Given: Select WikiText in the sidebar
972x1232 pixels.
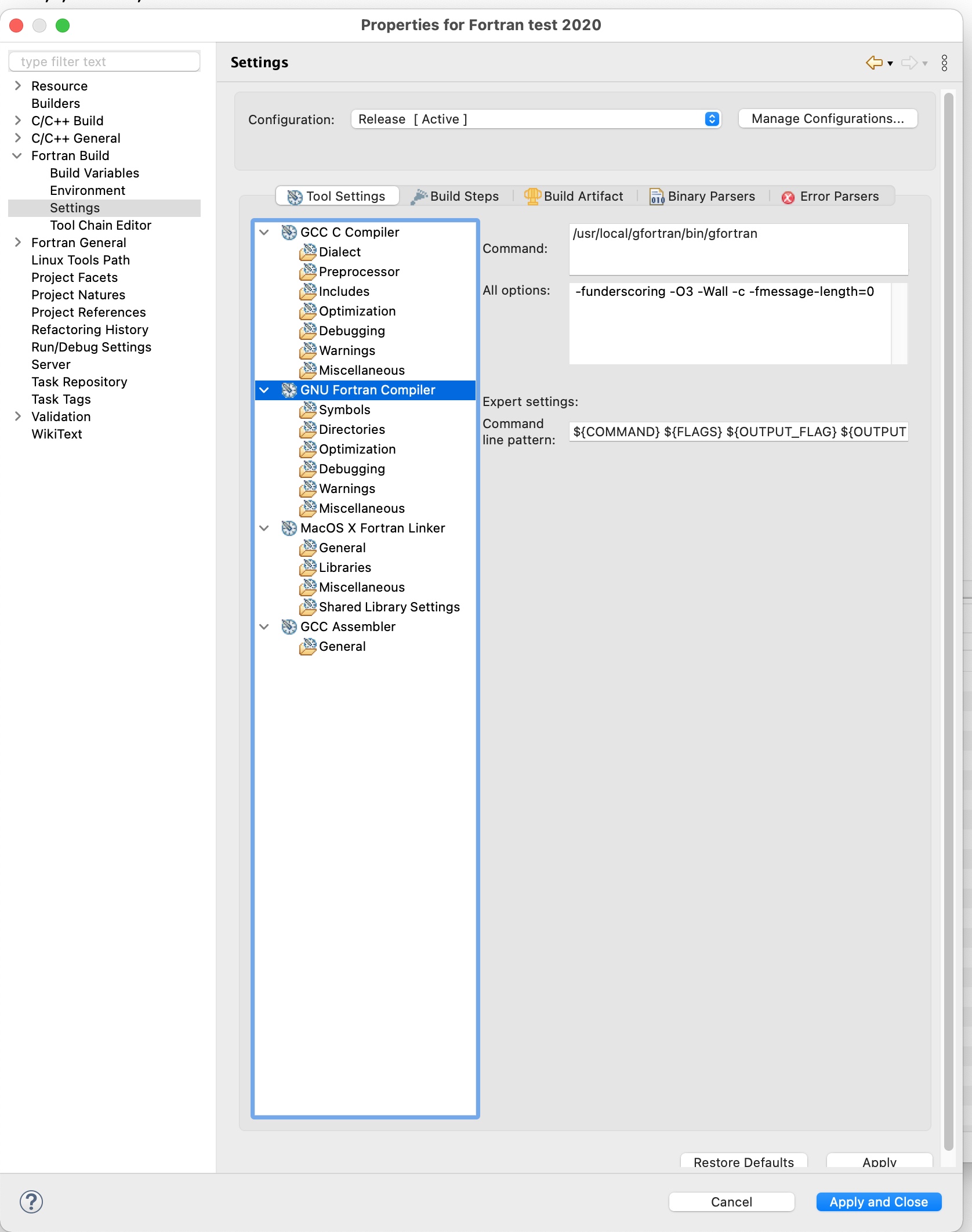Looking at the screenshot, I should [57, 434].
